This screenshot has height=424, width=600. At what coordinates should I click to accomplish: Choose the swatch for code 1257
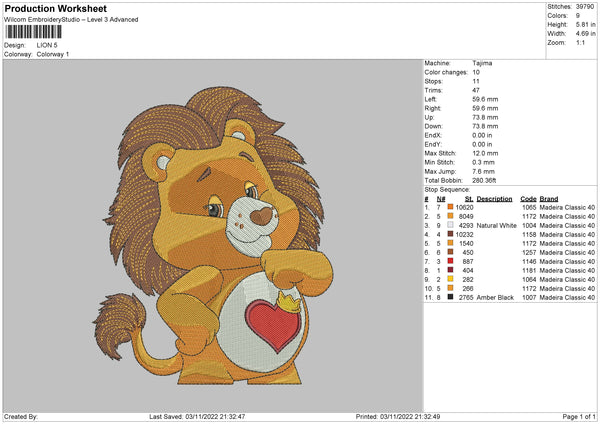pyautogui.click(x=450, y=252)
